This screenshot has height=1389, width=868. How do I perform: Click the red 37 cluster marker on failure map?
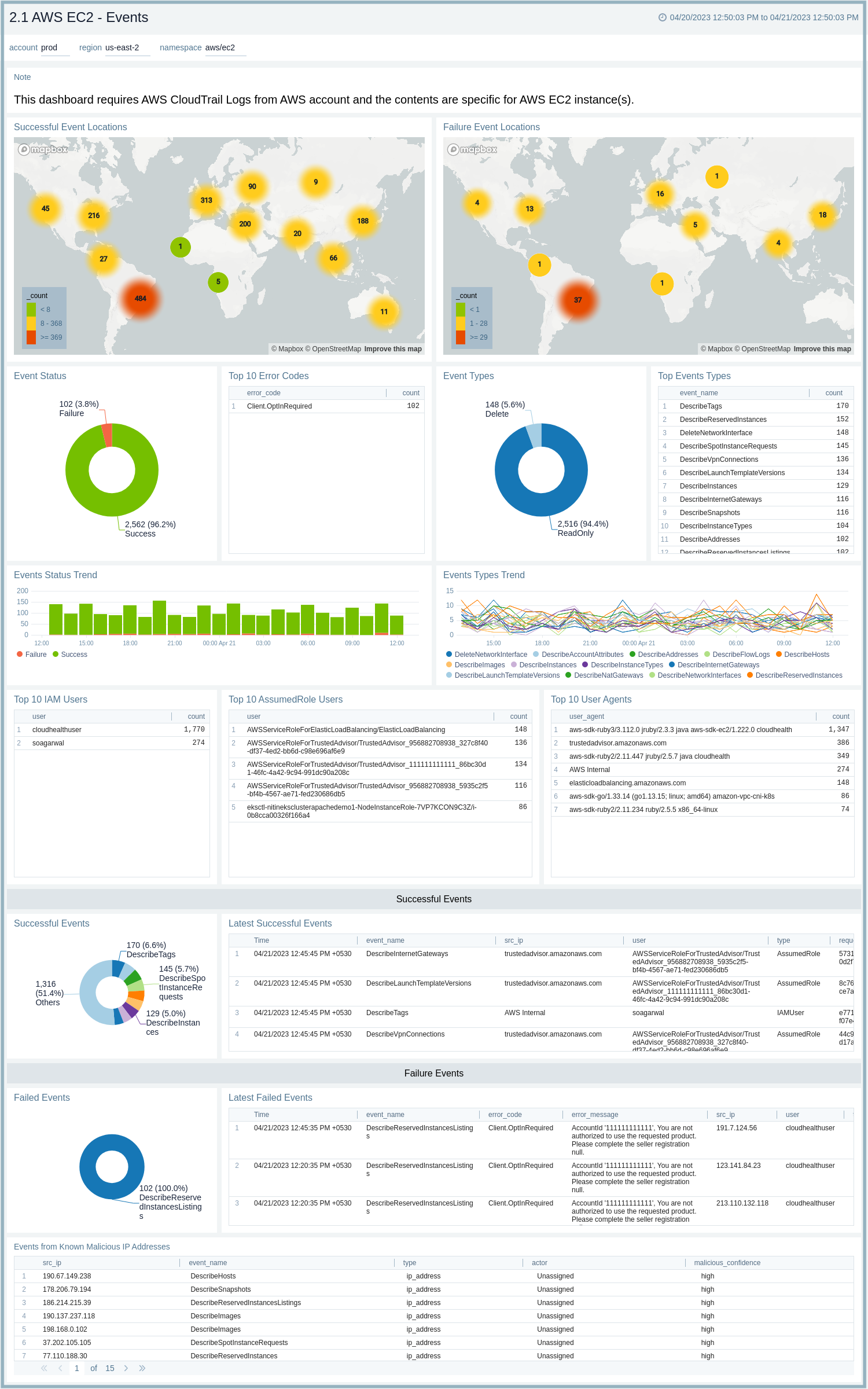point(578,300)
